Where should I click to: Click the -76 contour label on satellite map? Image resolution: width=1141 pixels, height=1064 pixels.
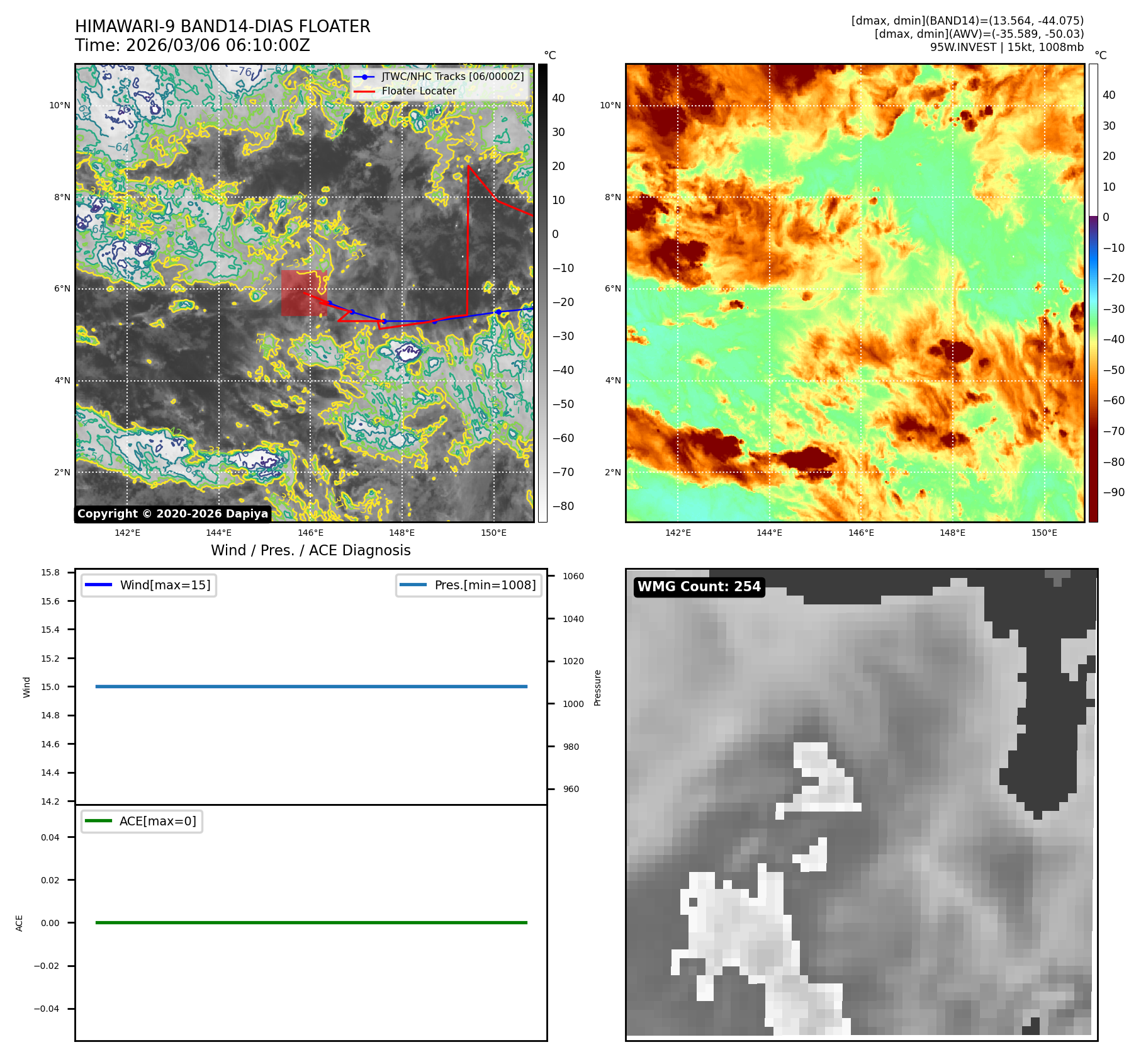point(241,72)
